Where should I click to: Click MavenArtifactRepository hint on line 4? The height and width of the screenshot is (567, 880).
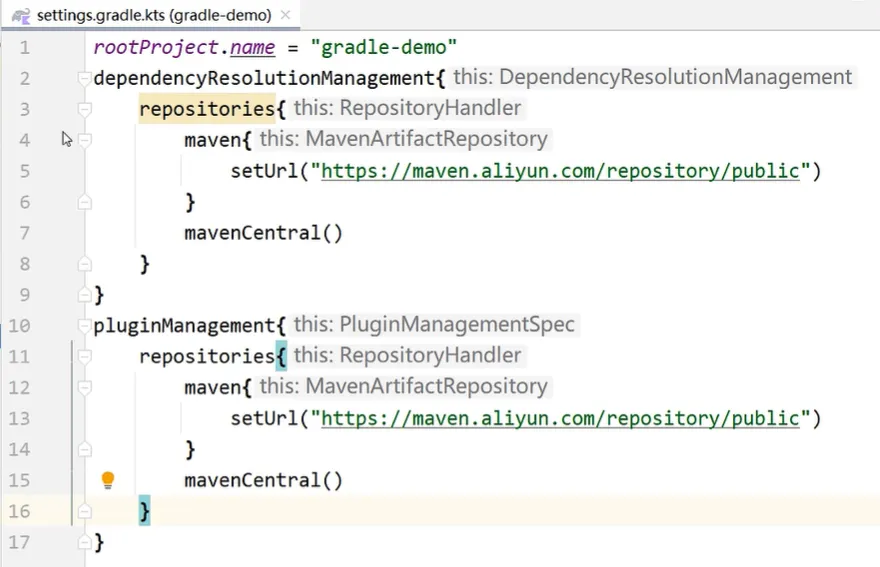pos(404,139)
